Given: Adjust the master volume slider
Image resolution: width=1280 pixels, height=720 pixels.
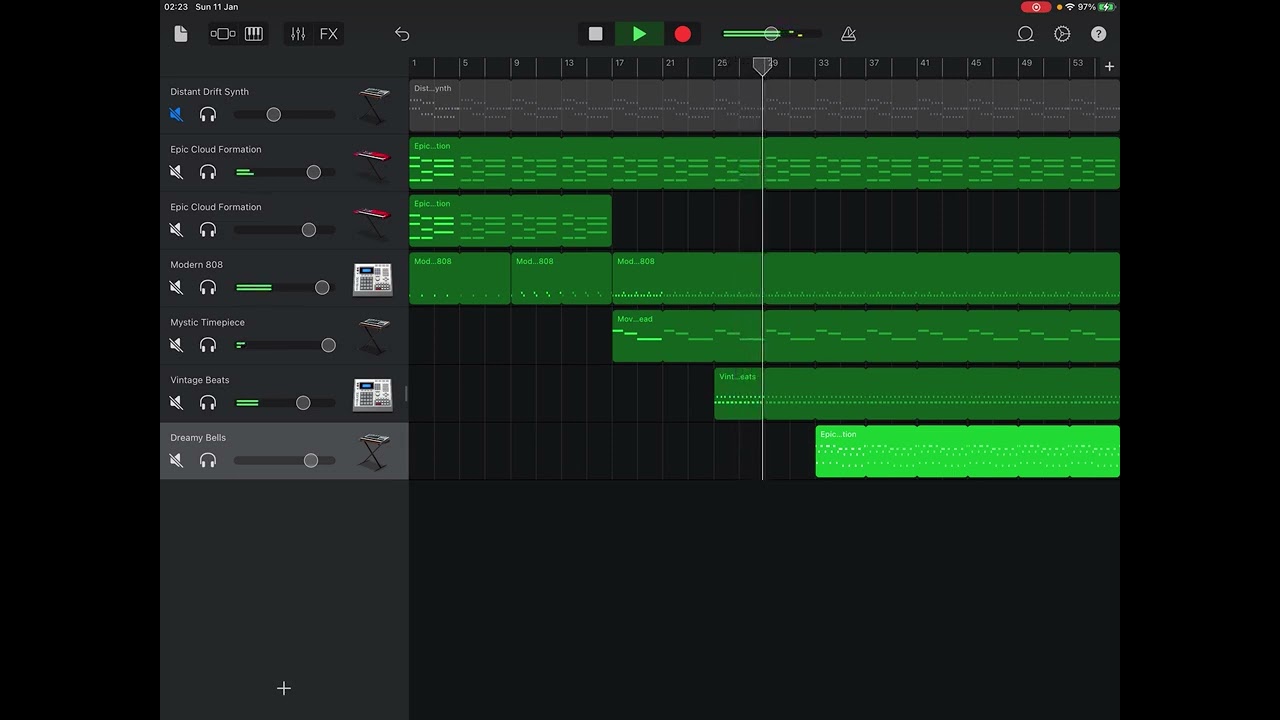Looking at the screenshot, I should [x=772, y=34].
